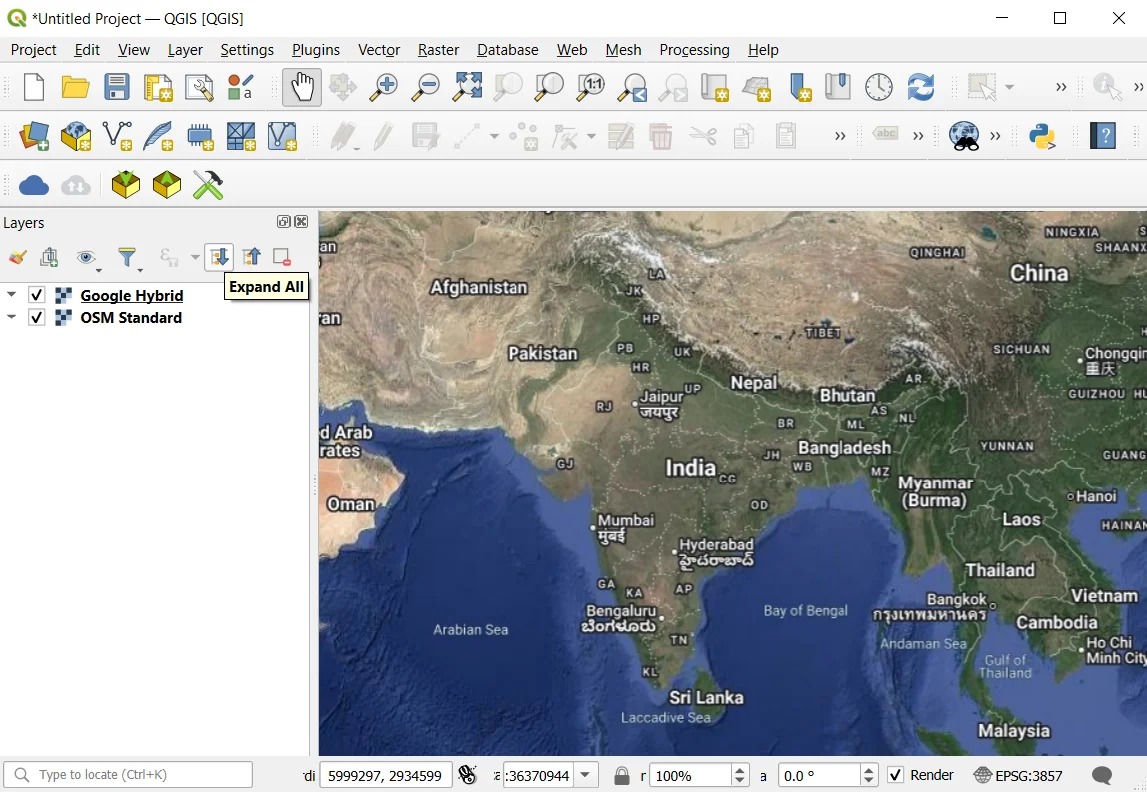The width and height of the screenshot is (1147, 792).
Task: Add a new vector layer
Action: tap(117, 136)
